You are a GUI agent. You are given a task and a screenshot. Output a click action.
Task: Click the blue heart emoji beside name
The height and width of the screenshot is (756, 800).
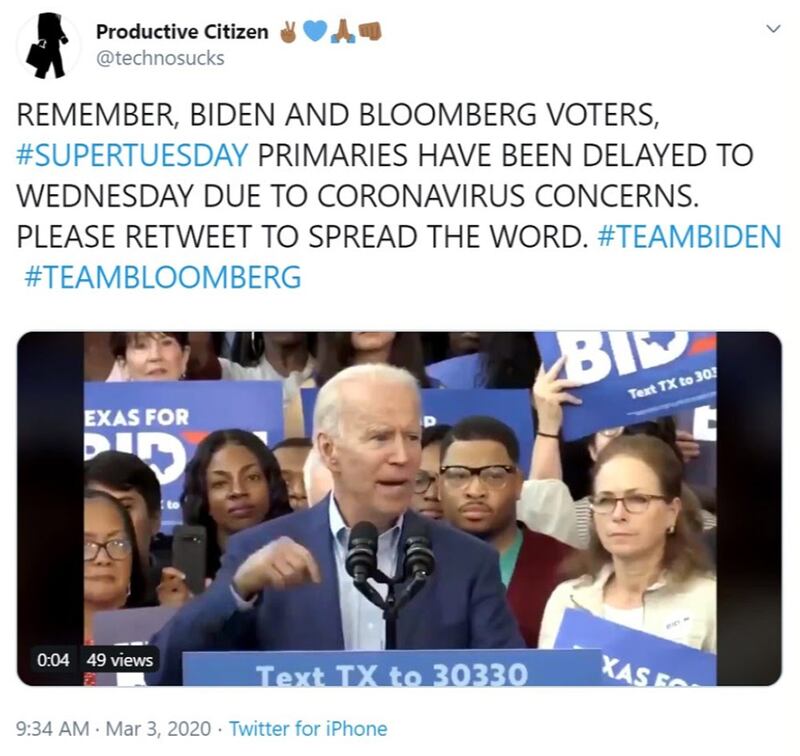[x=315, y=32]
